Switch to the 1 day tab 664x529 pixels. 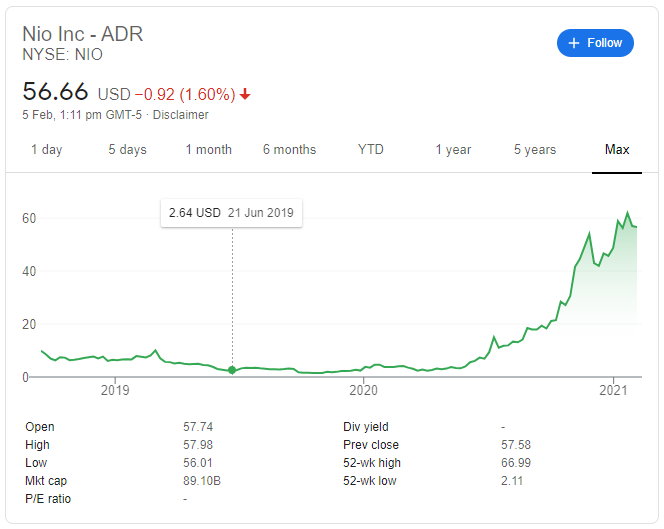(x=47, y=150)
